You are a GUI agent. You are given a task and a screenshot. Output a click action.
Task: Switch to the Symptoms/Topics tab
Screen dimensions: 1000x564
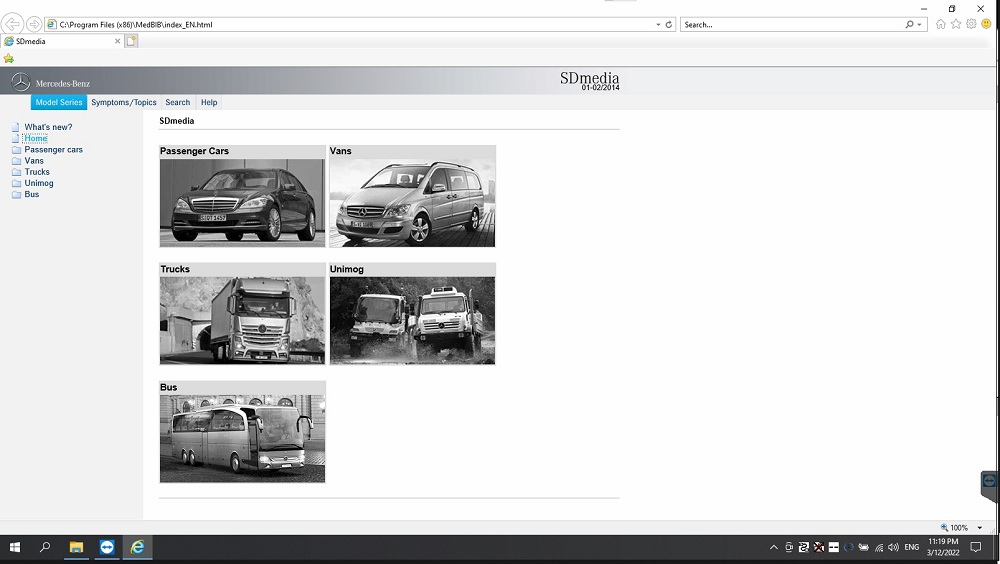click(124, 102)
